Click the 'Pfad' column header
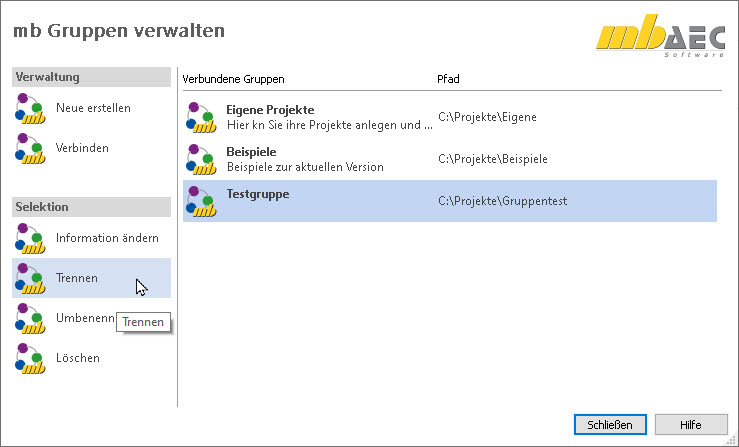The width and height of the screenshot is (739, 447). [448, 78]
